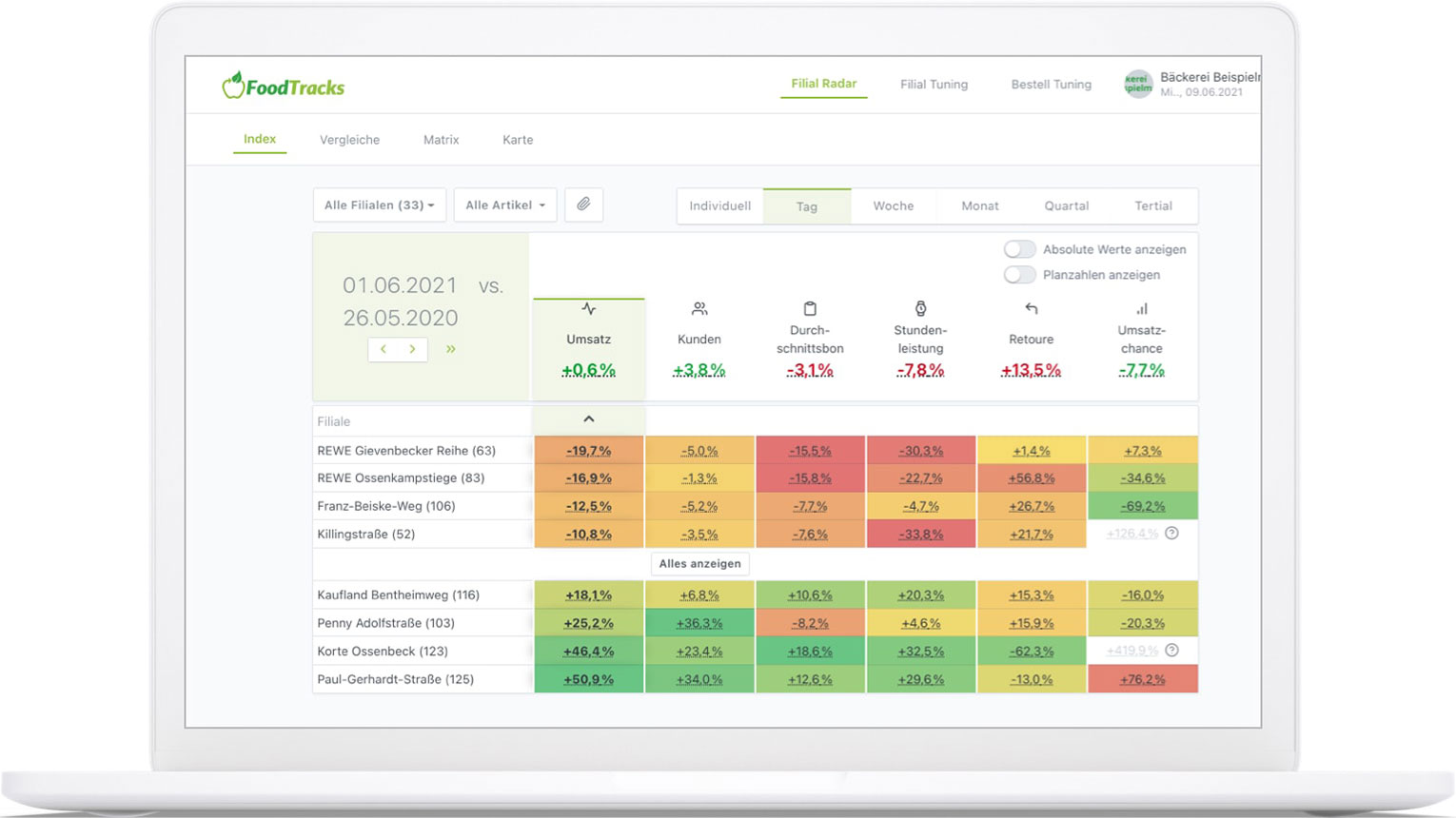Click sort chevron under Umsatz column
Viewport: 1456px width, 818px height.
589,419
